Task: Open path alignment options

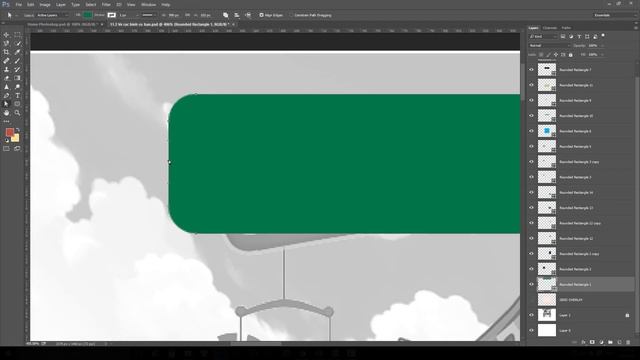Action: 237,15
